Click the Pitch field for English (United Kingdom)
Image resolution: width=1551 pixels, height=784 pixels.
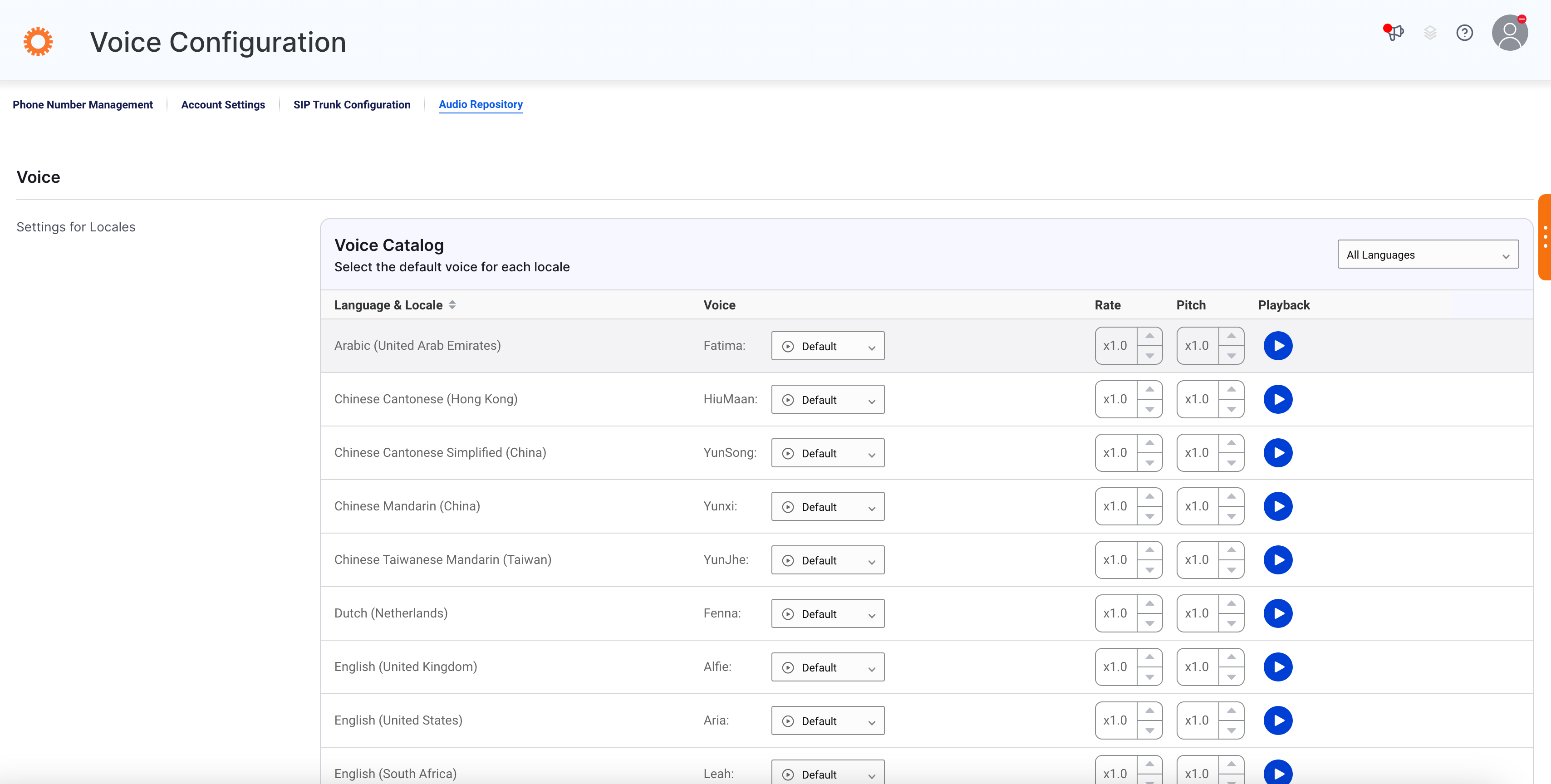1198,667
